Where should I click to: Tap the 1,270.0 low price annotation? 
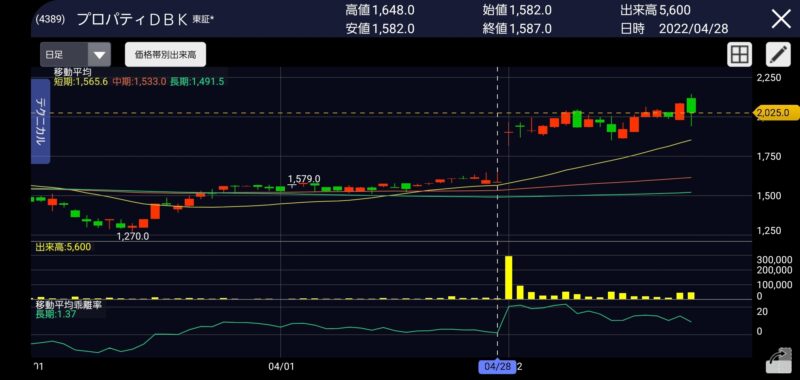(x=133, y=236)
